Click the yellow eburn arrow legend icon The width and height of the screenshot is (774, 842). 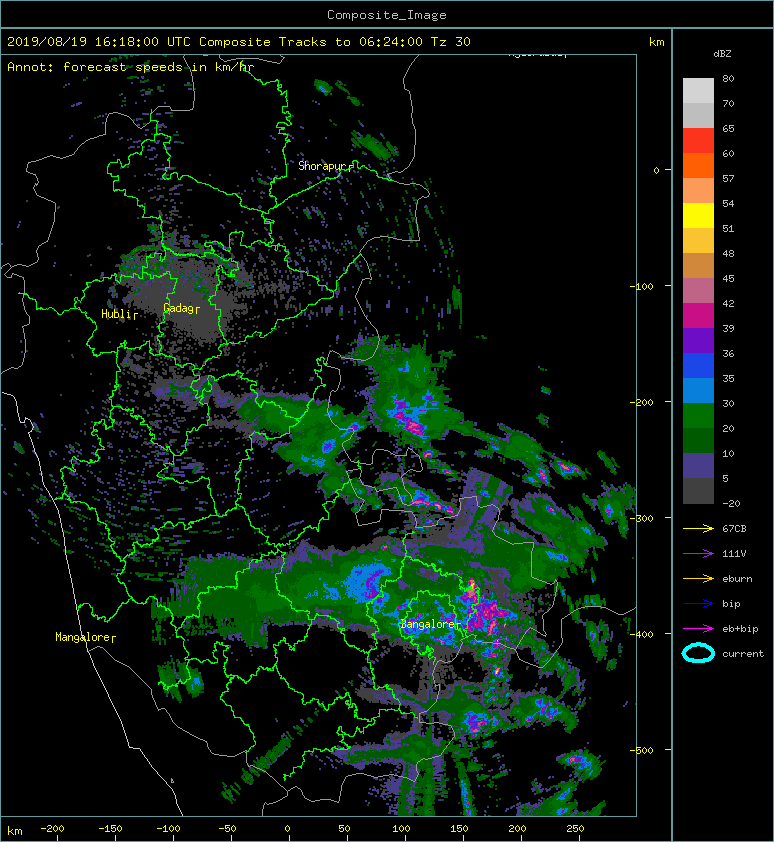(x=698, y=578)
